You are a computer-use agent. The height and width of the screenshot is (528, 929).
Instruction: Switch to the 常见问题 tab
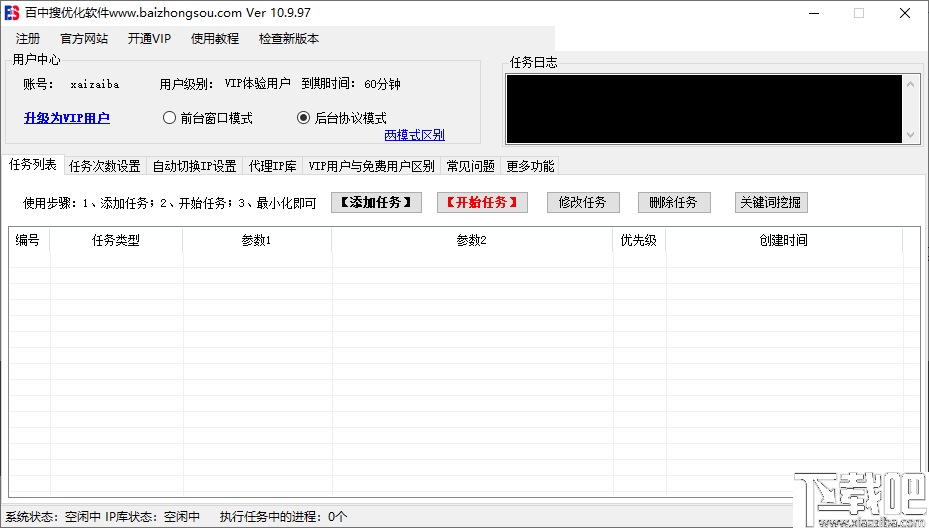tap(470, 167)
